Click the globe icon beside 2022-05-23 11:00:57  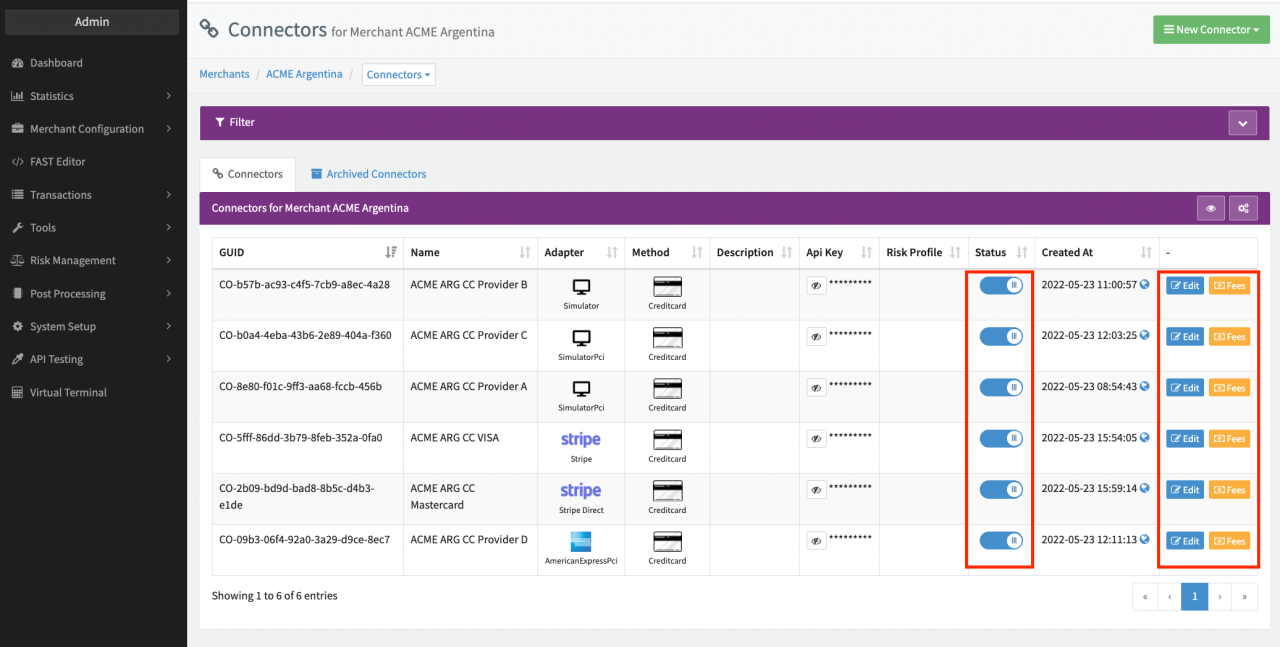(1145, 284)
